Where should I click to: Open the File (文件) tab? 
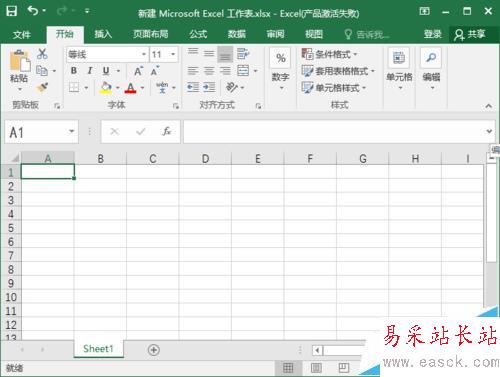(22, 34)
